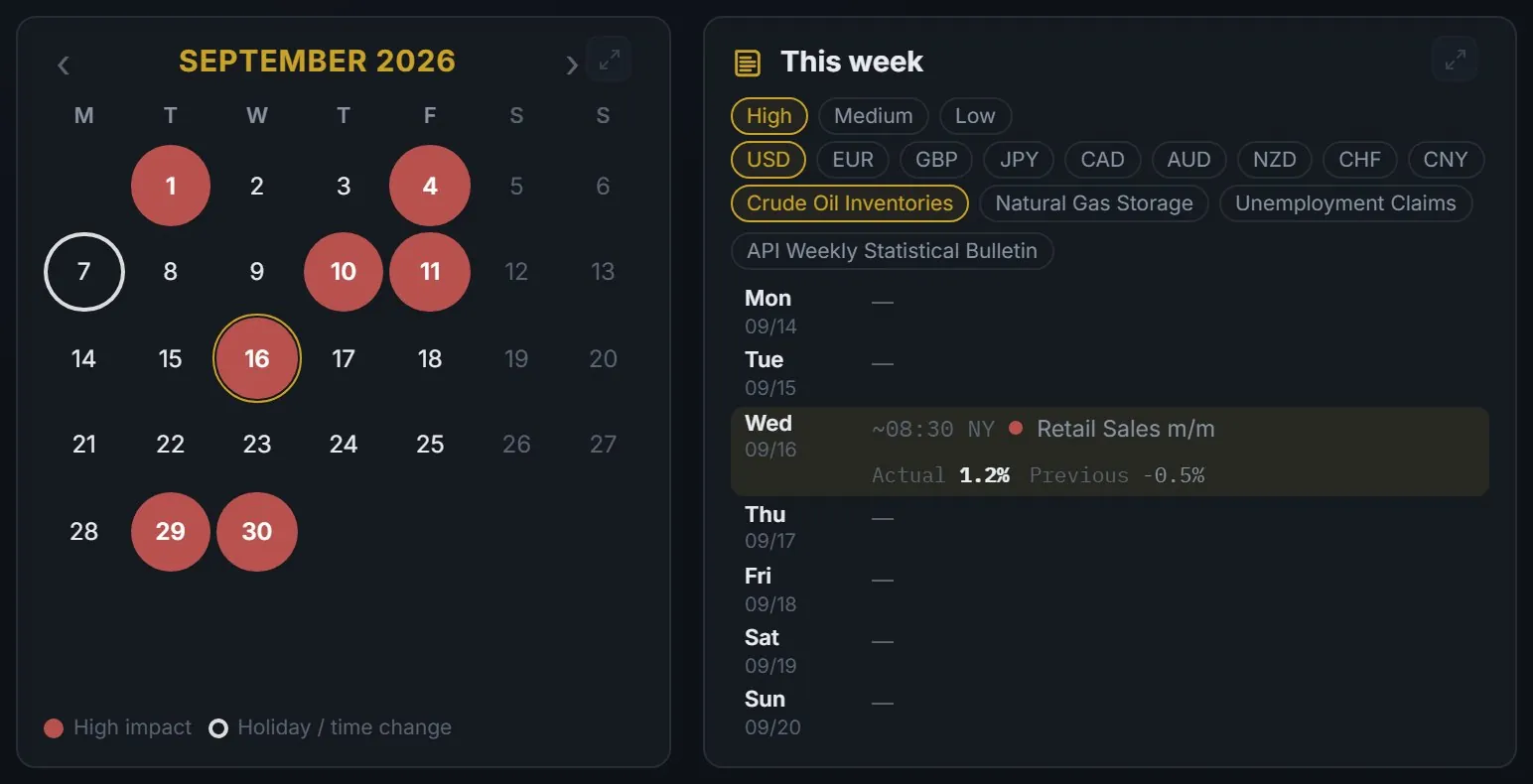The image size is (1533, 784).
Task: Advance to next month arrow
Action: 571,65
